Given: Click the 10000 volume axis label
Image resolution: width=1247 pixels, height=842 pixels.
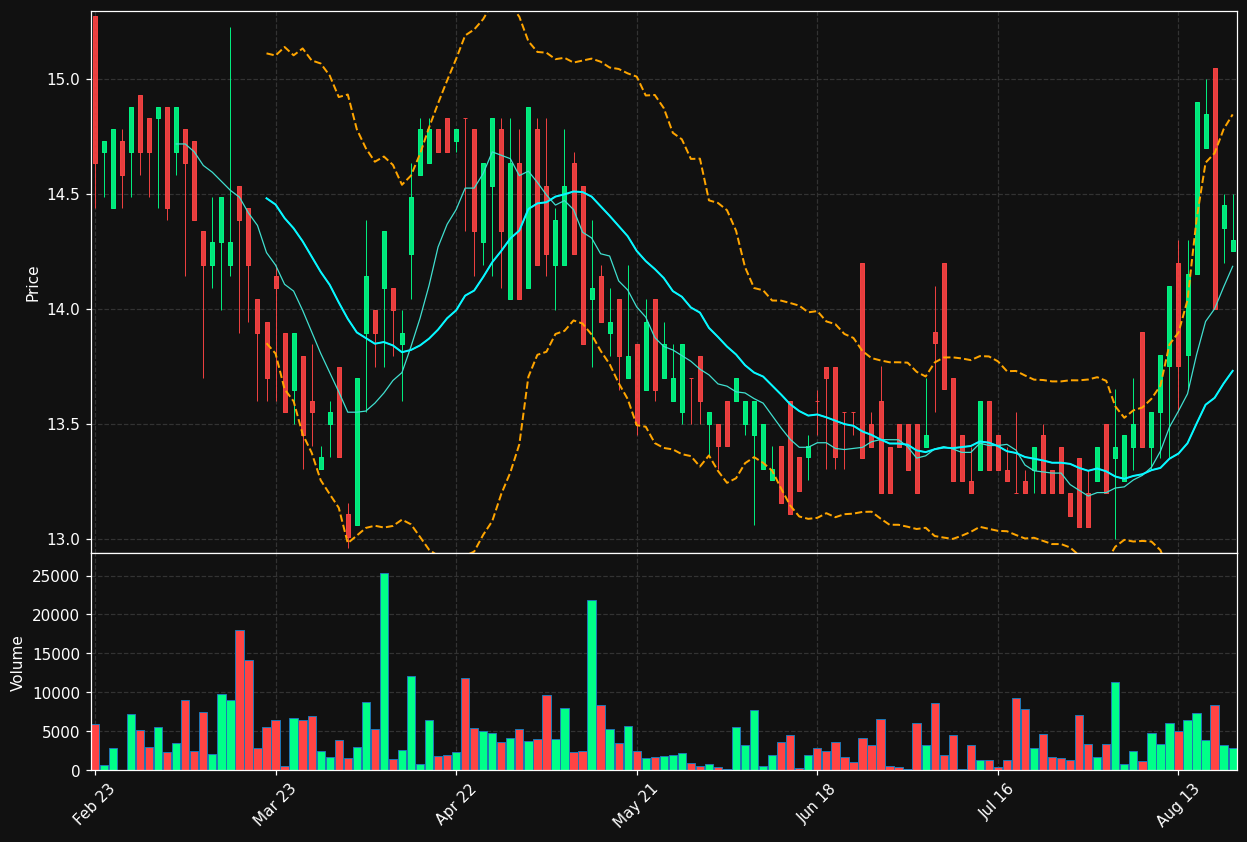Looking at the screenshot, I should (x=58, y=693).
